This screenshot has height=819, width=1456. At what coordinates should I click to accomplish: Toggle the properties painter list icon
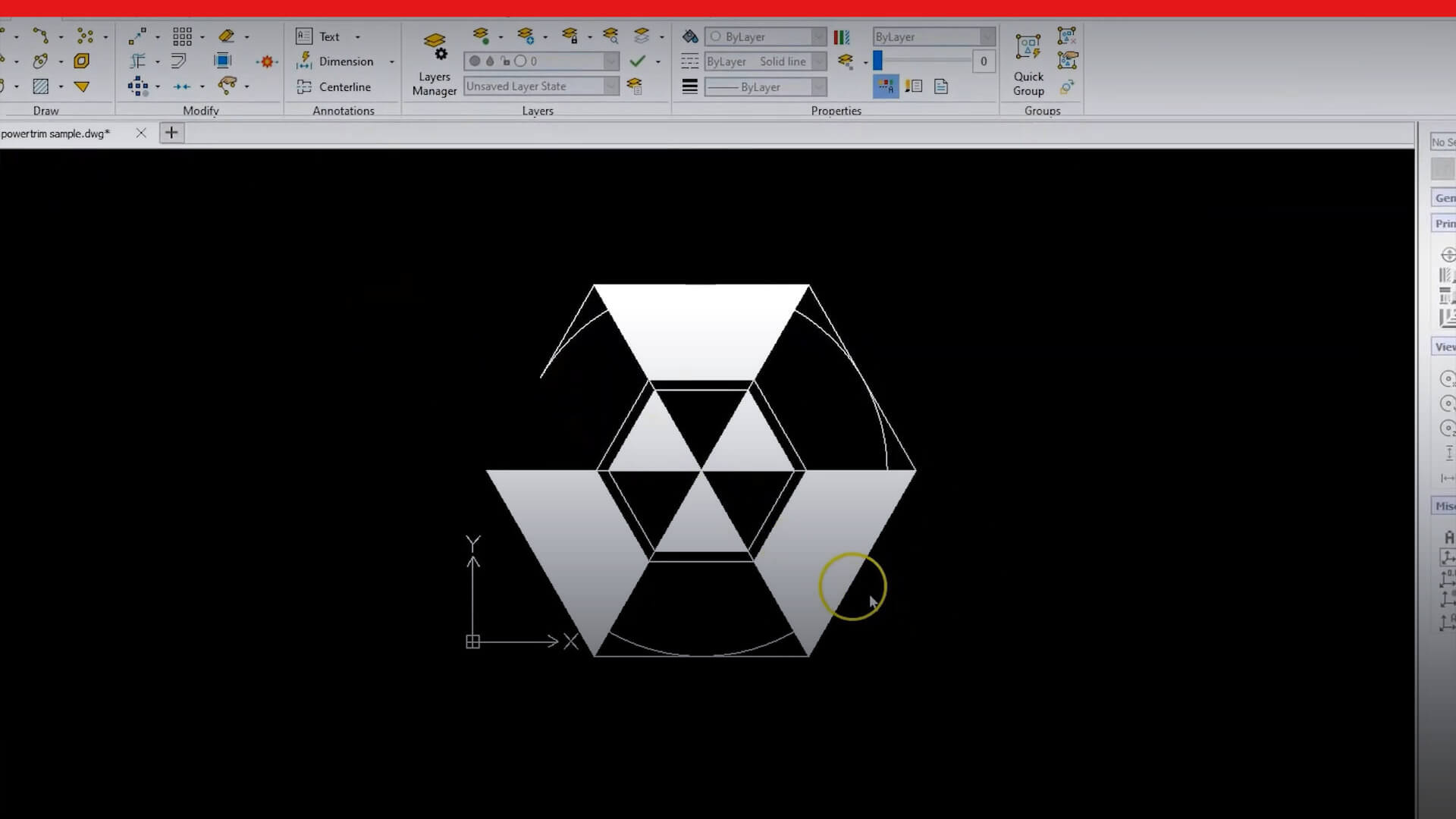coord(914,86)
